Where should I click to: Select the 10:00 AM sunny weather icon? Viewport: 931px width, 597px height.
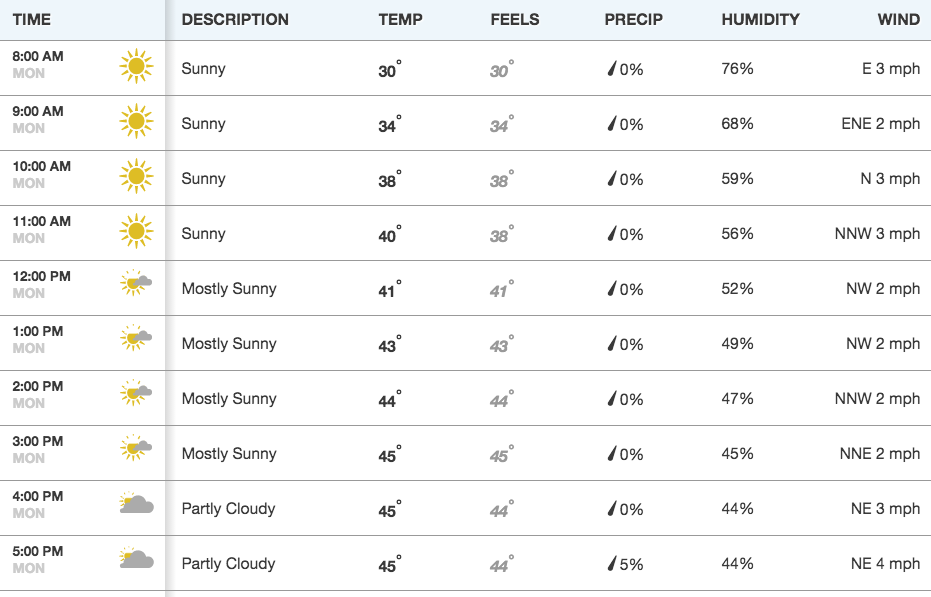point(136,176)
